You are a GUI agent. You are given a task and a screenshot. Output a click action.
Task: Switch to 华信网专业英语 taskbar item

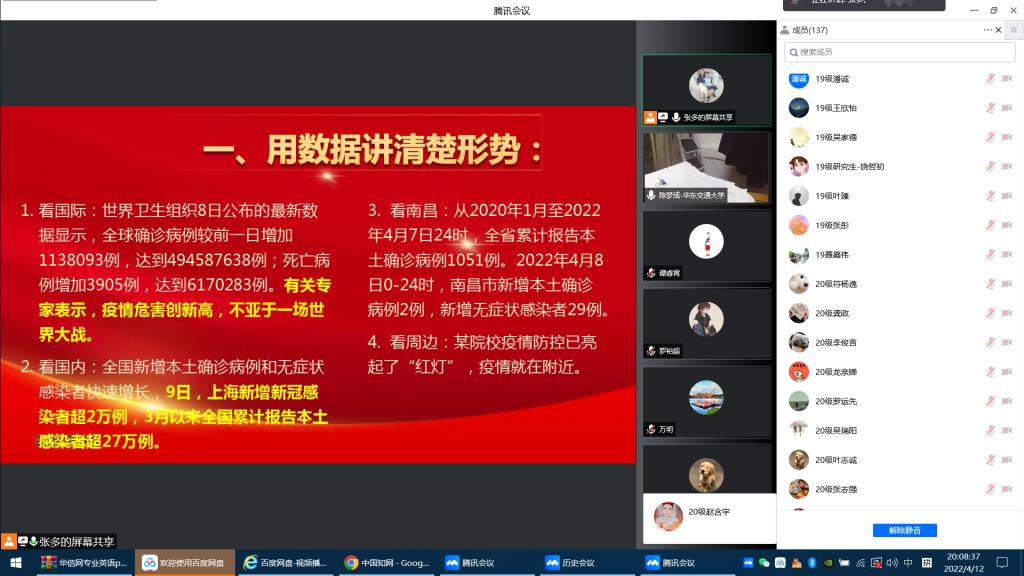(84, 562)
